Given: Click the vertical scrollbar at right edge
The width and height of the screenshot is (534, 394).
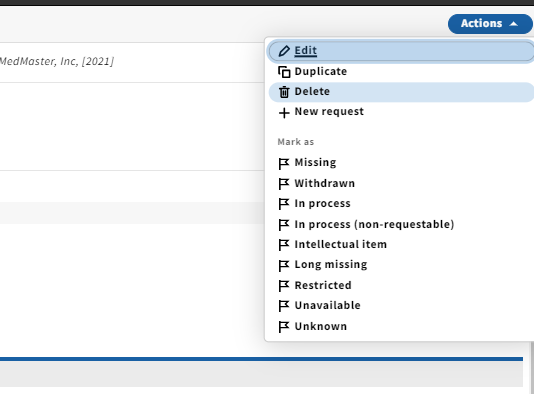Looking at the screenshot, I should click(x=532, y=367).
